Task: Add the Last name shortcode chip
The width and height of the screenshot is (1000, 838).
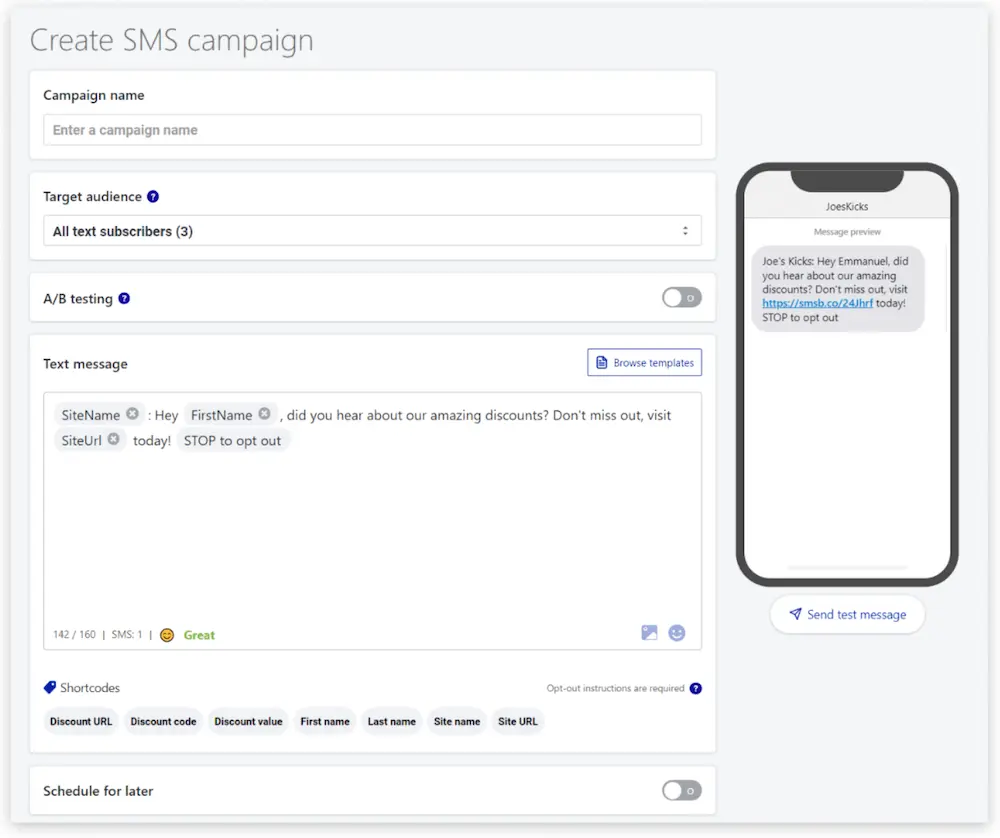Action: (x=391, y=722)
